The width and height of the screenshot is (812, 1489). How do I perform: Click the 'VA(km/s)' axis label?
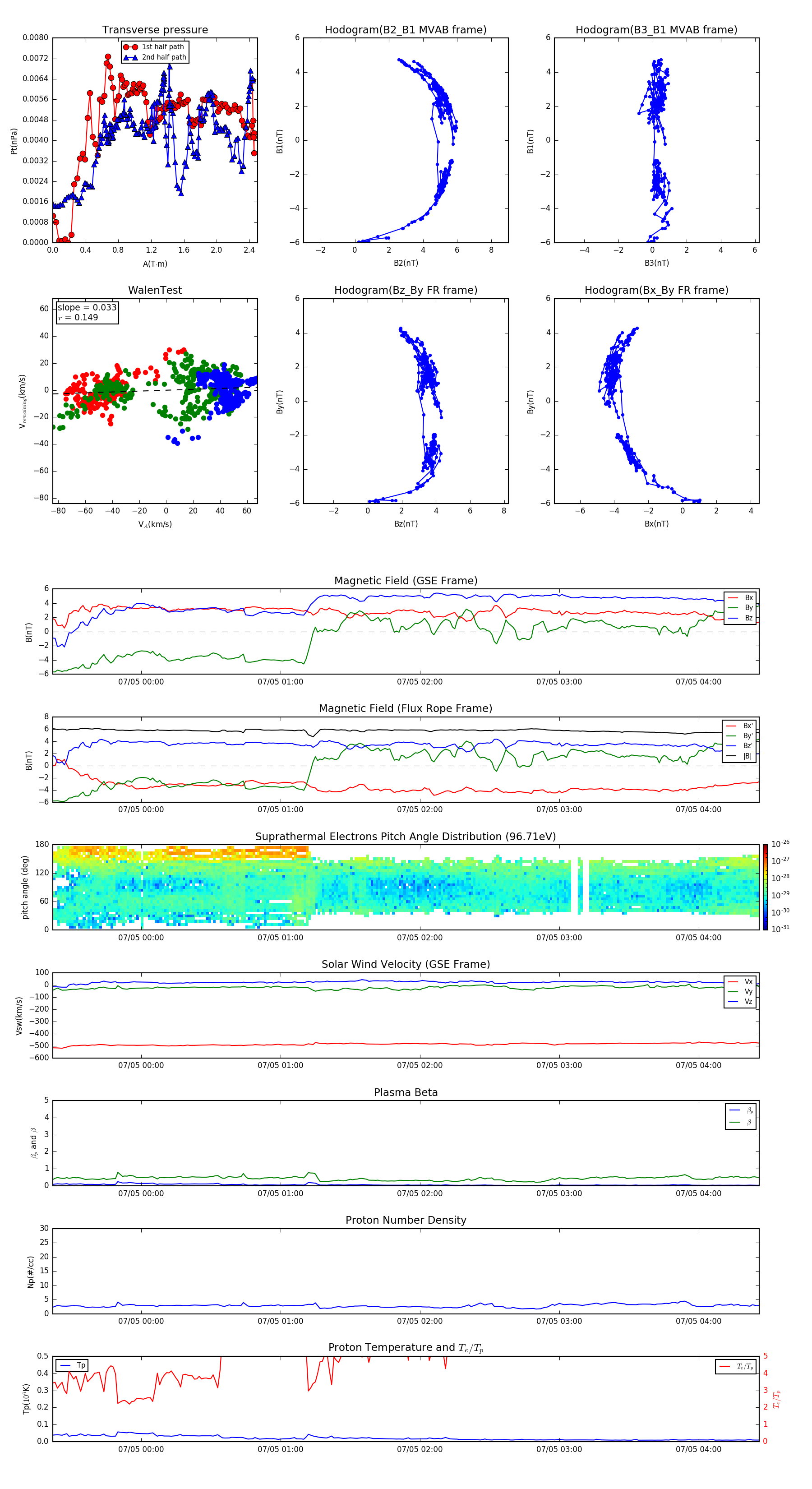click(155, 524)
